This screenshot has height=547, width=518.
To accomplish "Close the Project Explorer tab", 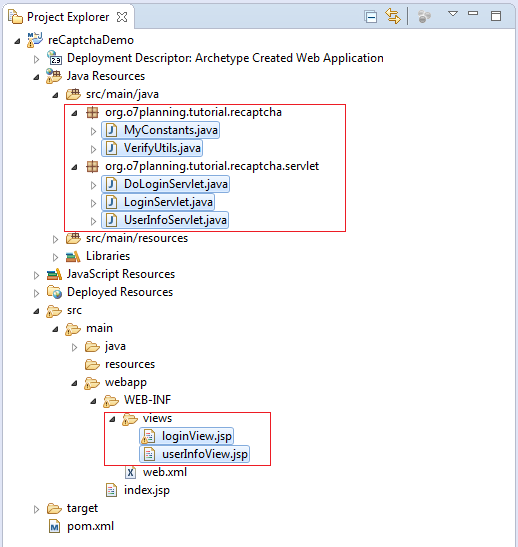I will (122, 17).
